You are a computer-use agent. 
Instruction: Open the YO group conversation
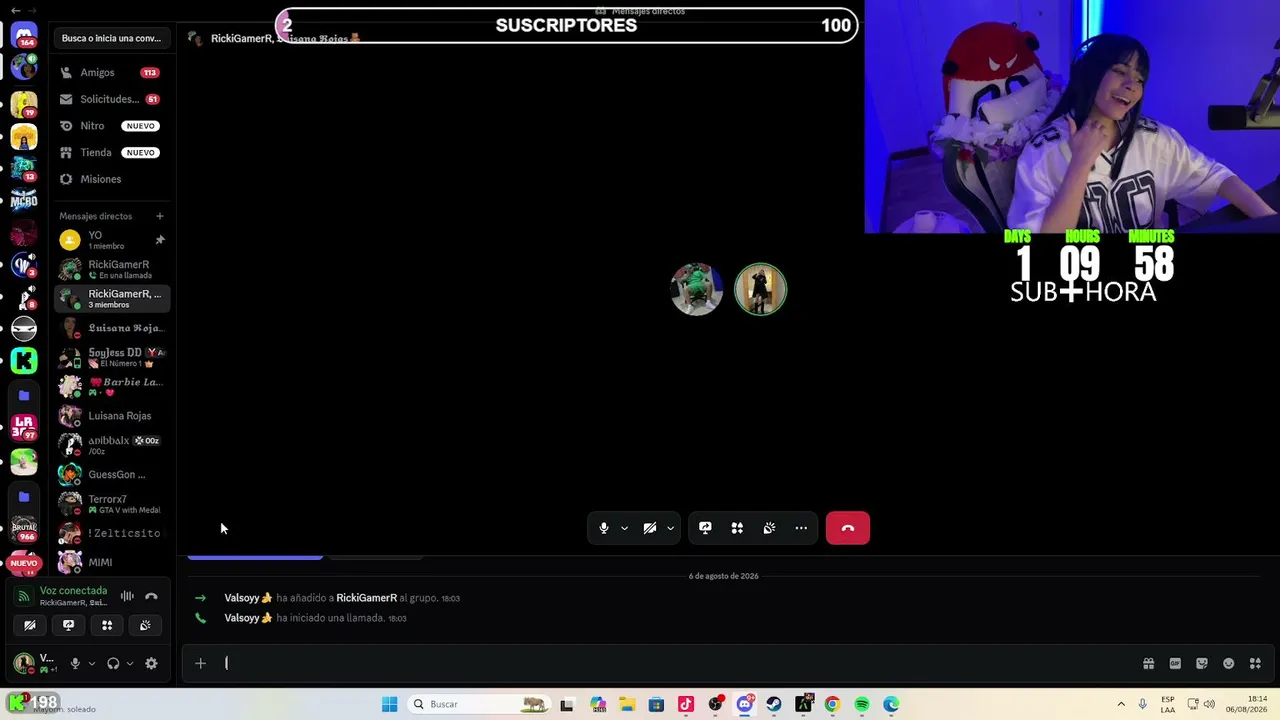click(111, 240)
